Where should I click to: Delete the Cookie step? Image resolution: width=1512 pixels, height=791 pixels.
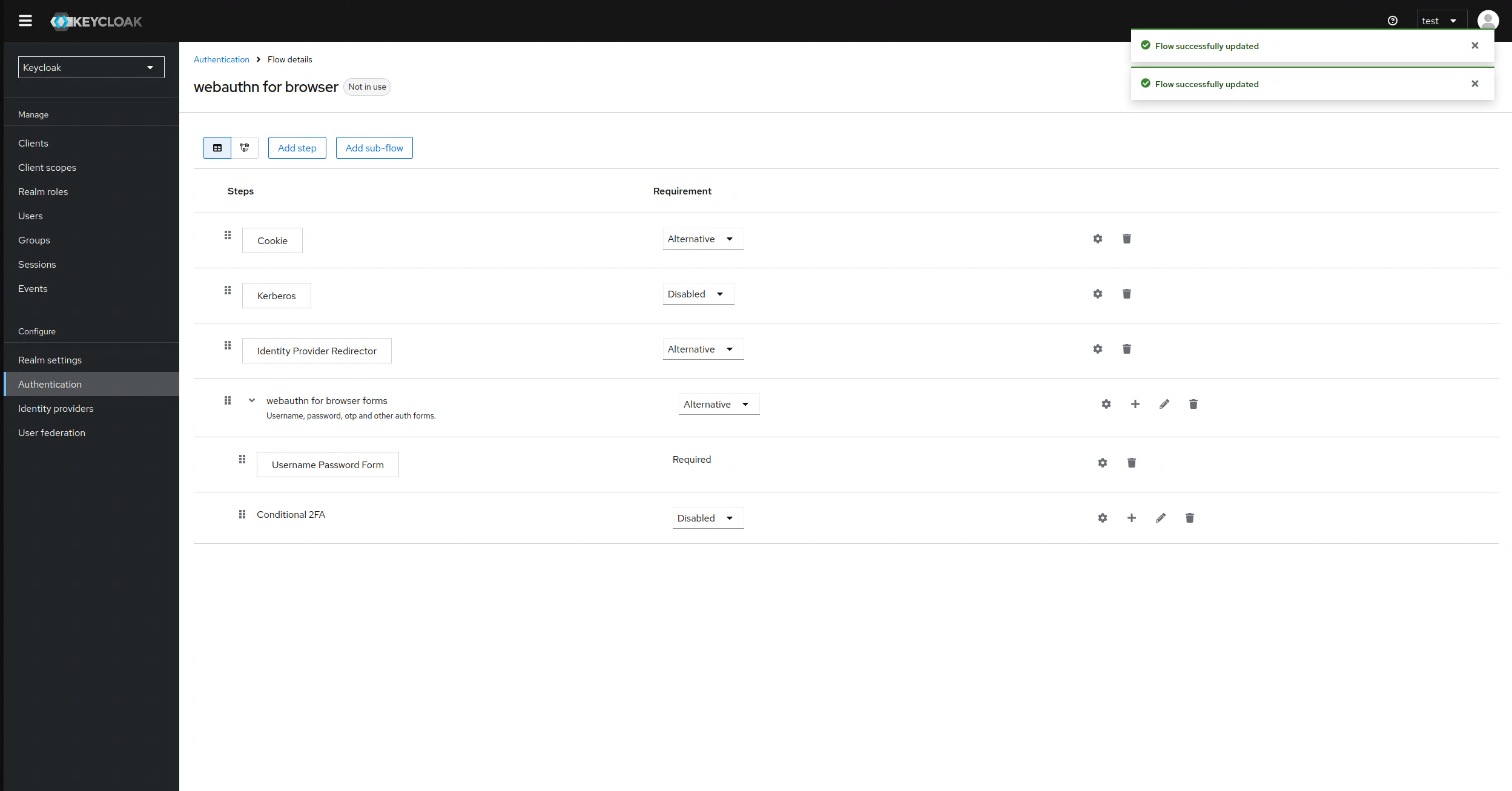point(1126,239)
